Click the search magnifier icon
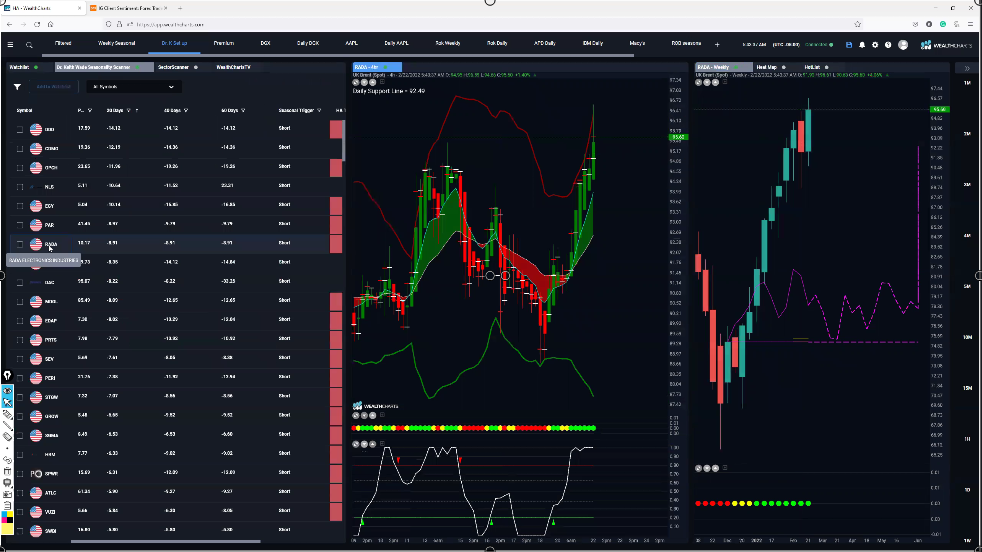Viewport: 982px width, 552px height. pos(29,45)
